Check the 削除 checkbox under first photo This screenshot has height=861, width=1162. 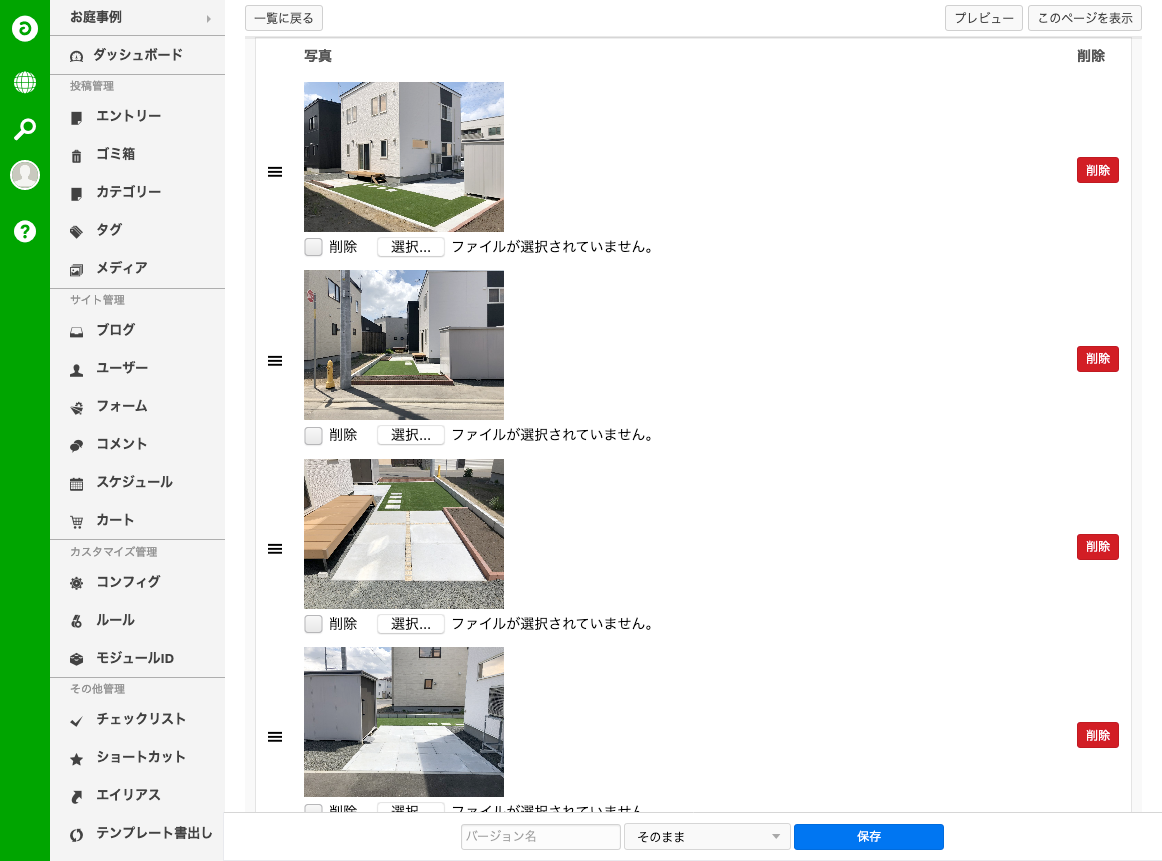point(314,247)
